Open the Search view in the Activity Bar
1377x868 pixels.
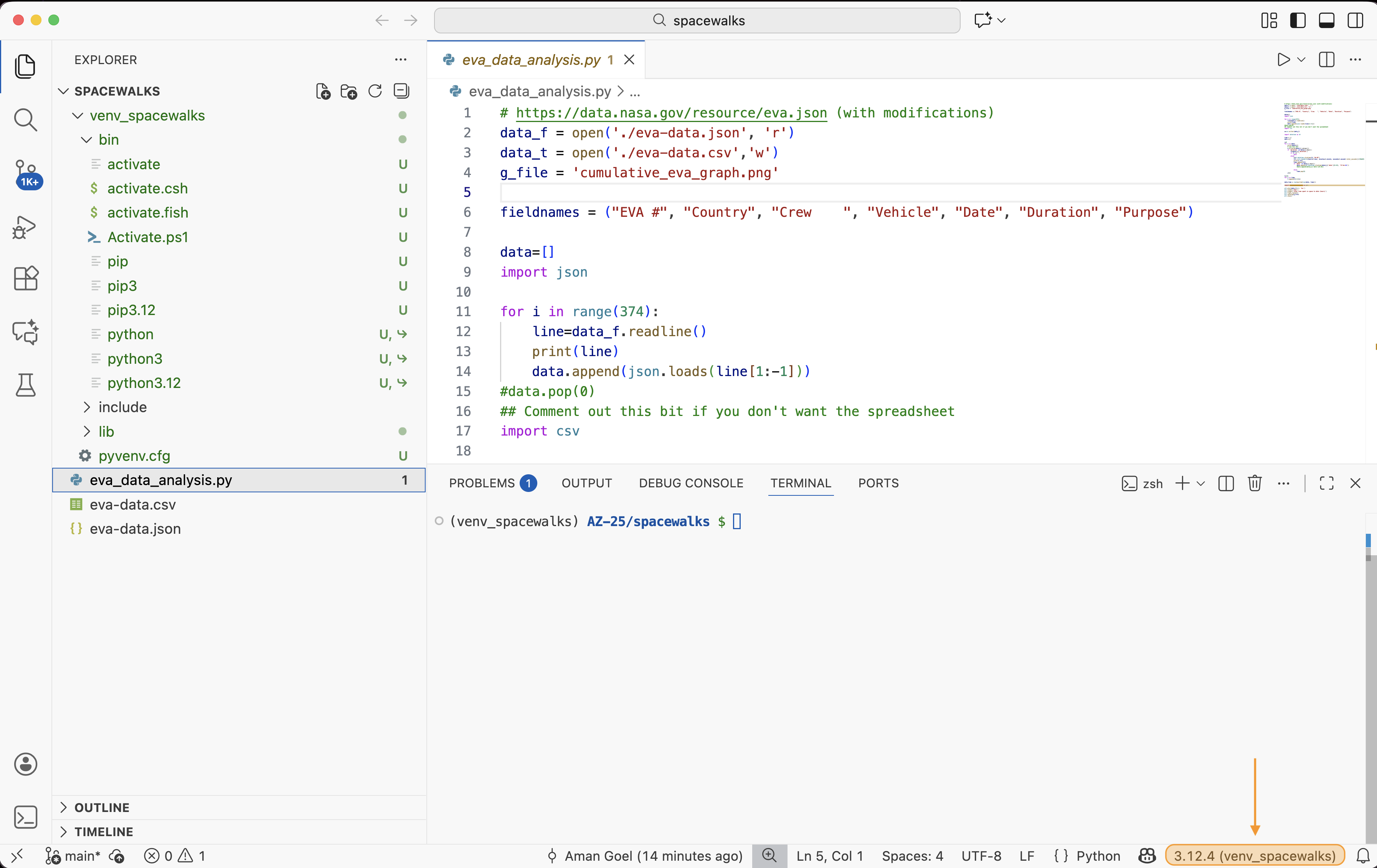pos(26,119)
